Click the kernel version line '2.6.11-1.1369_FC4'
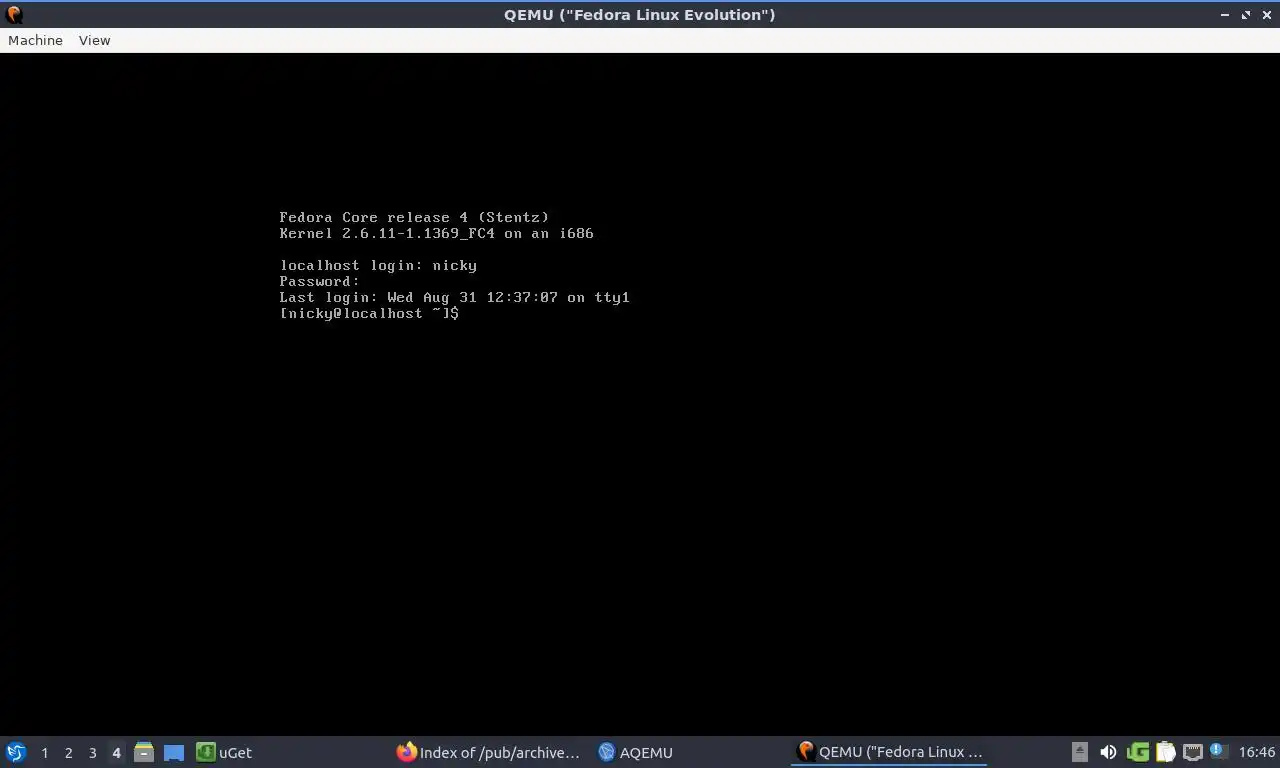The image size is (1280, 768). [x=418, y=233]
